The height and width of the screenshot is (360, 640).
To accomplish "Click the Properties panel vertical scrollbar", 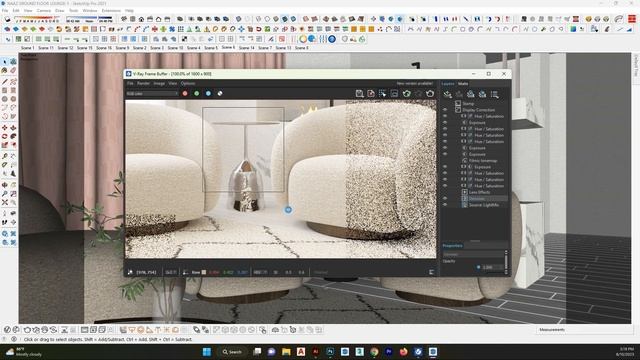I will [506, 262].
